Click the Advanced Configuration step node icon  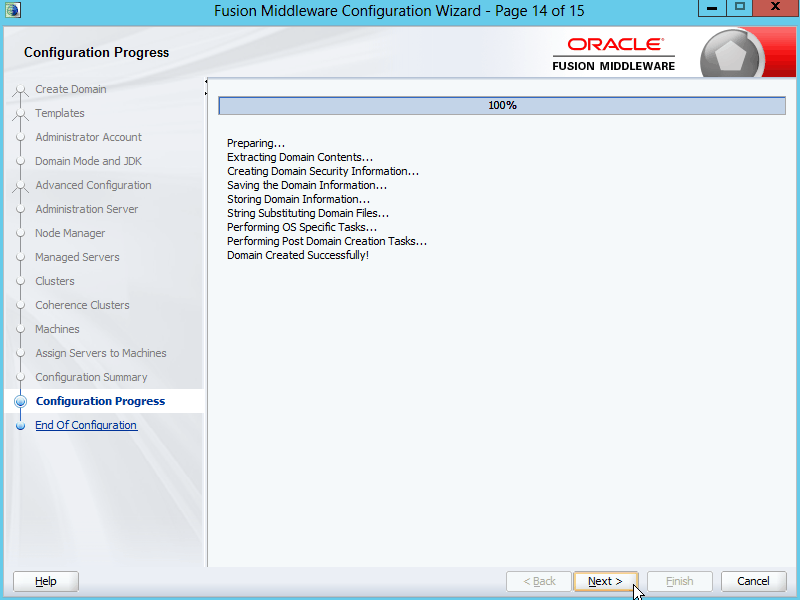click(x=20, y=186)
